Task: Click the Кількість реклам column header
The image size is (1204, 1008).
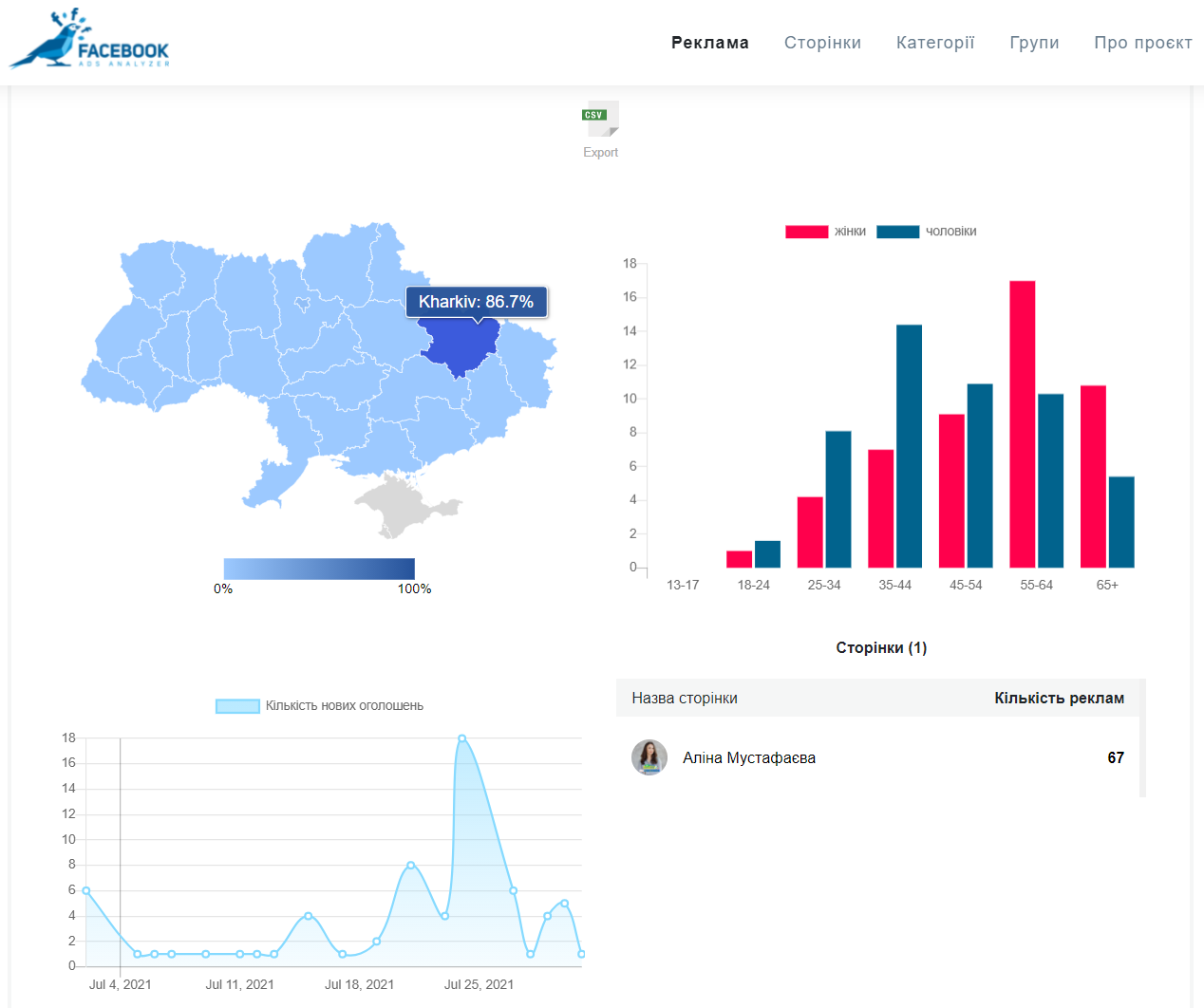Action: coord(1059,698)
